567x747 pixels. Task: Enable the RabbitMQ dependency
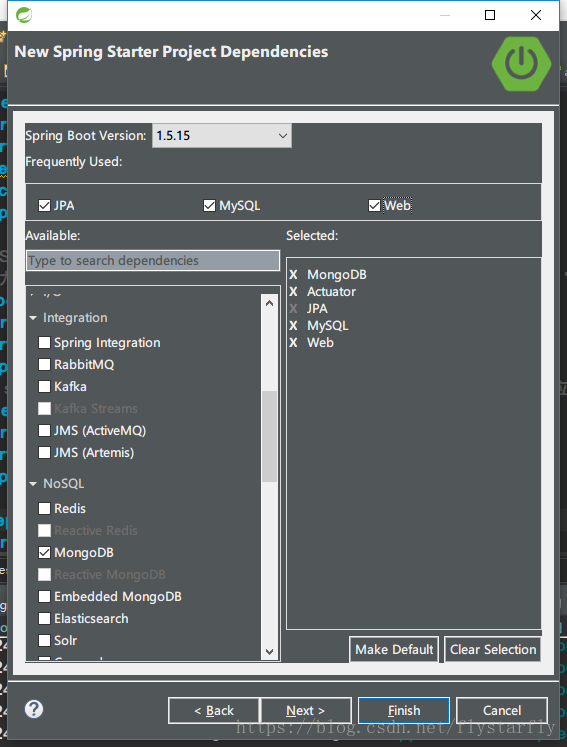point(44,364)
